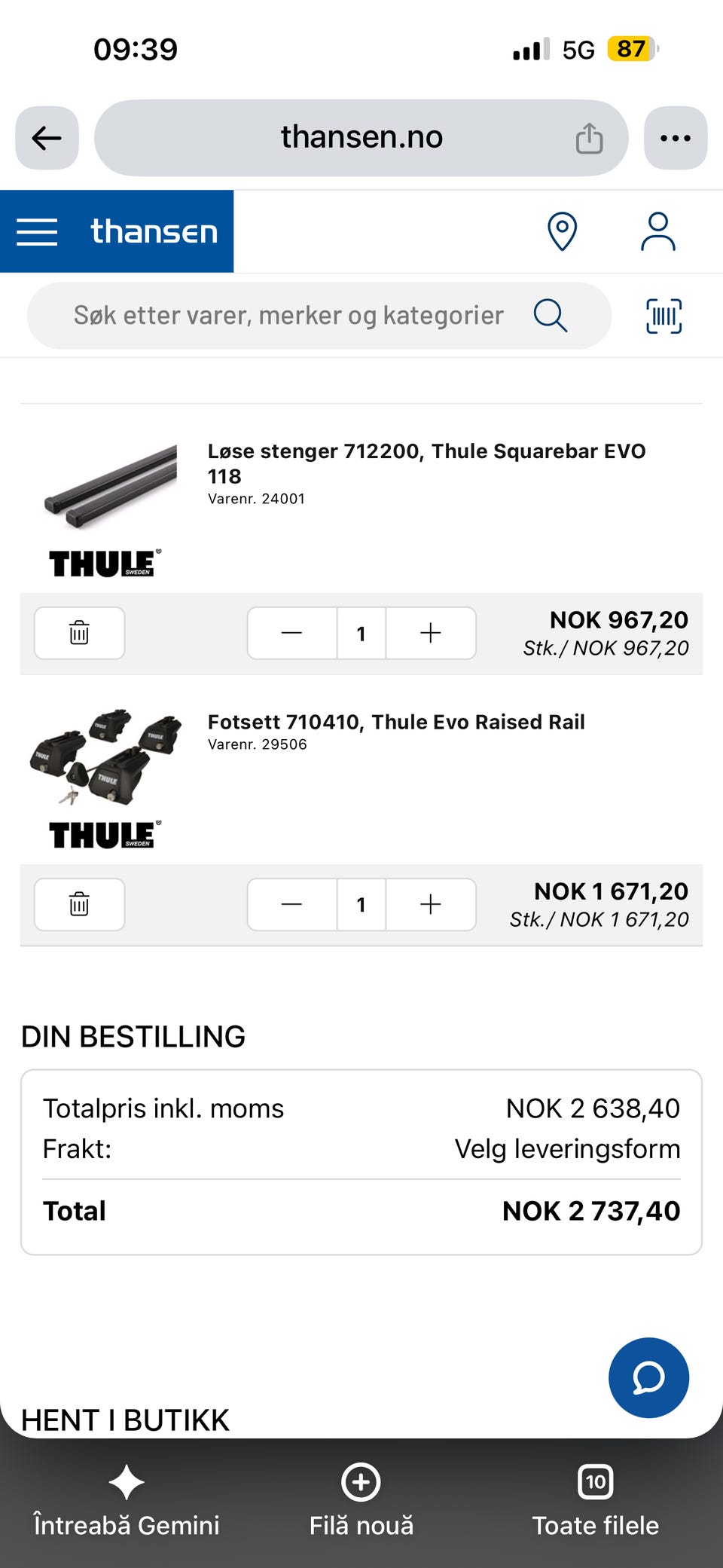The width and height of the screenshot is (723, 1568).
Task: Open Fotsett 710410 Thule Evo product link
Action: point(396,722)
